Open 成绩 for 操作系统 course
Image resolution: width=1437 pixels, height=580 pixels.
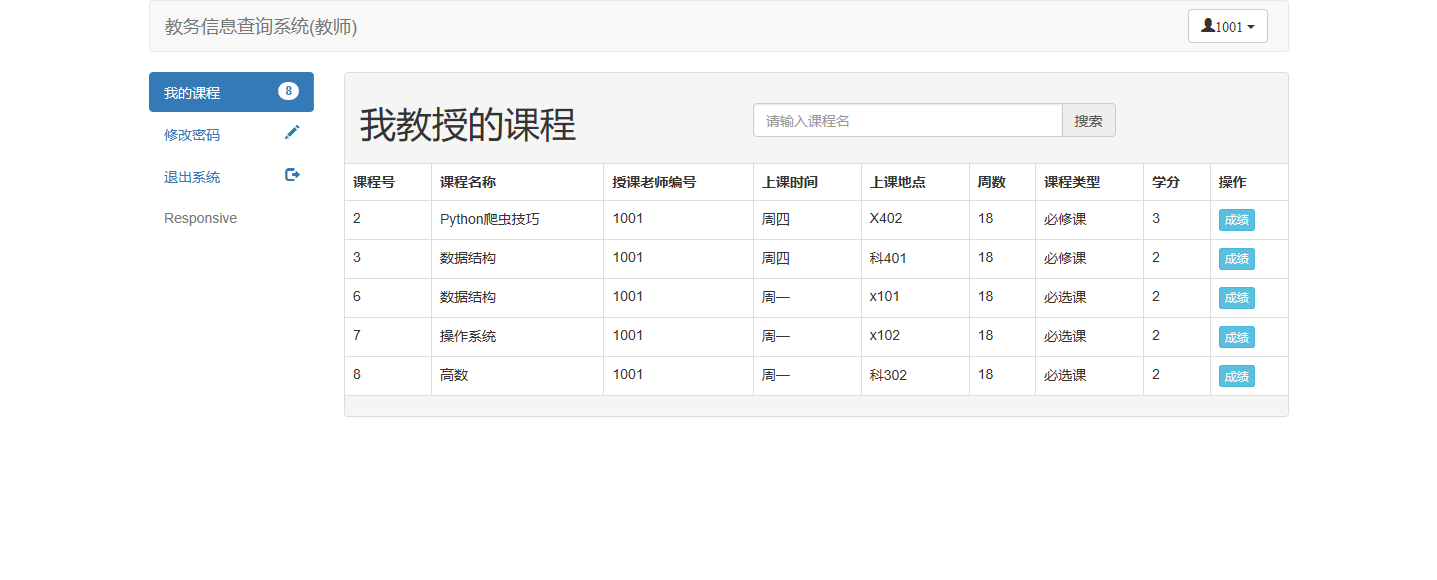(1236, 337)
